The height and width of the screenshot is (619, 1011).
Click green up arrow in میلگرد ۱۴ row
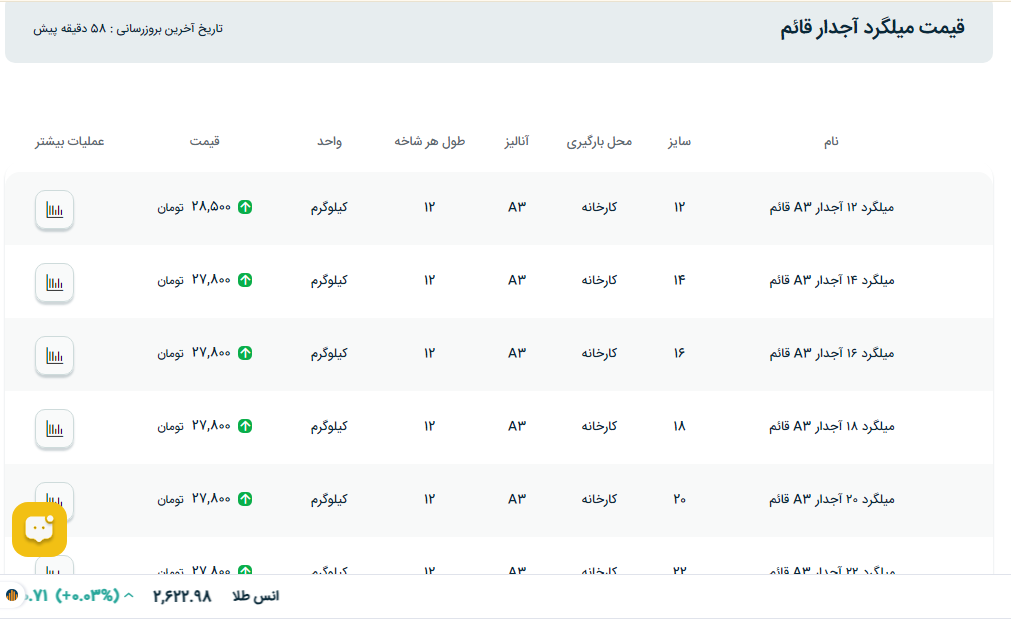pyautogui.click(x=245, y=280)
